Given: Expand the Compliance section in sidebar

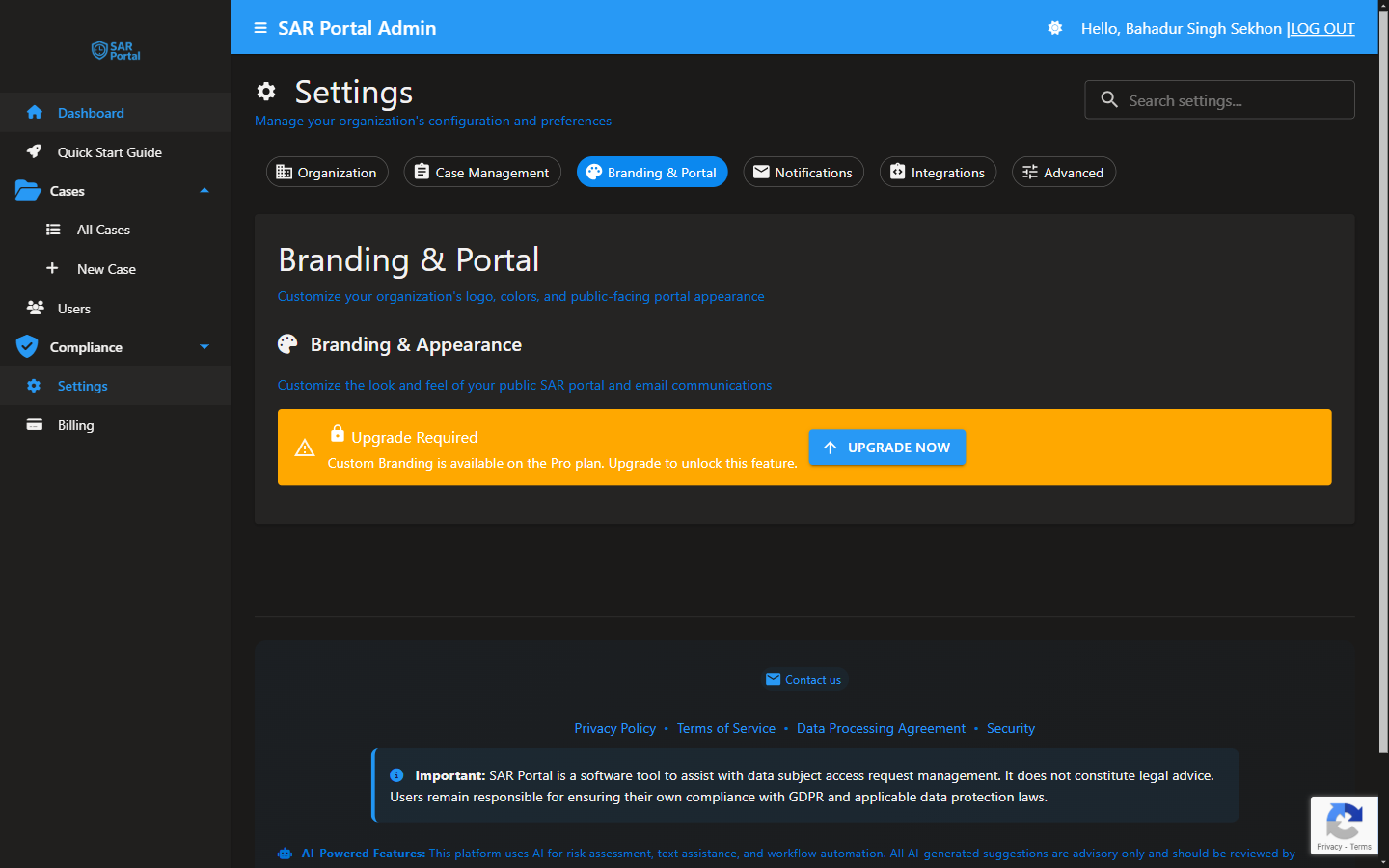Looking at the screenshot, I should tap(204, 346).
